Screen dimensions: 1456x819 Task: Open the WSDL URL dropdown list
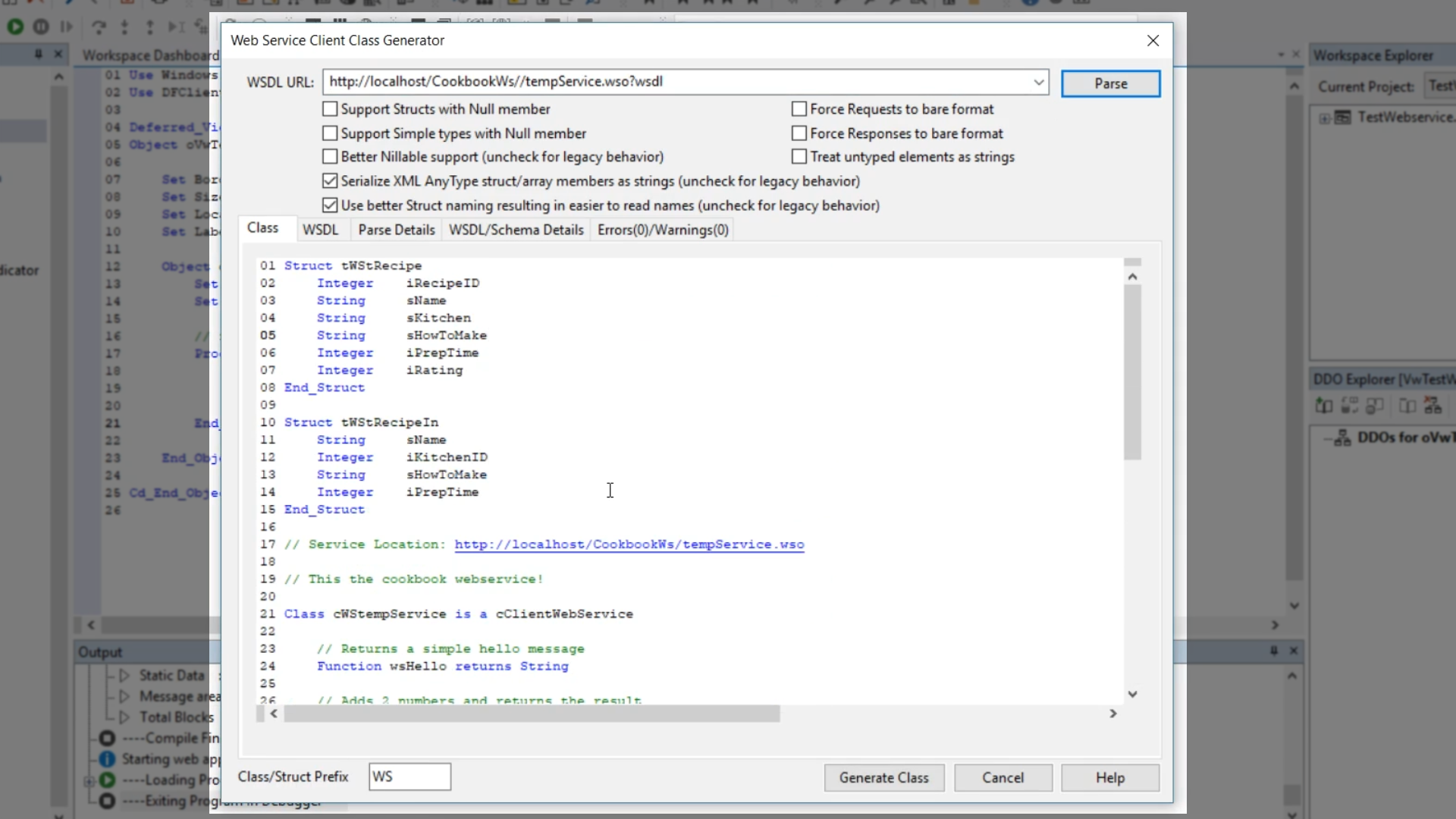(x=1038, y=82)
